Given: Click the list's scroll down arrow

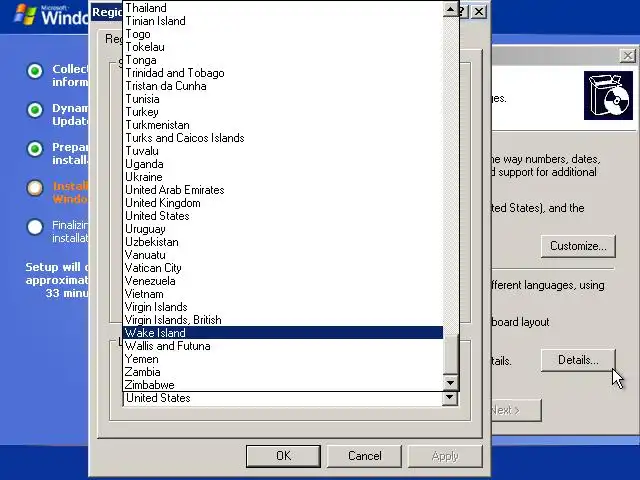Looking at the screenshot, I should [451, 383].
